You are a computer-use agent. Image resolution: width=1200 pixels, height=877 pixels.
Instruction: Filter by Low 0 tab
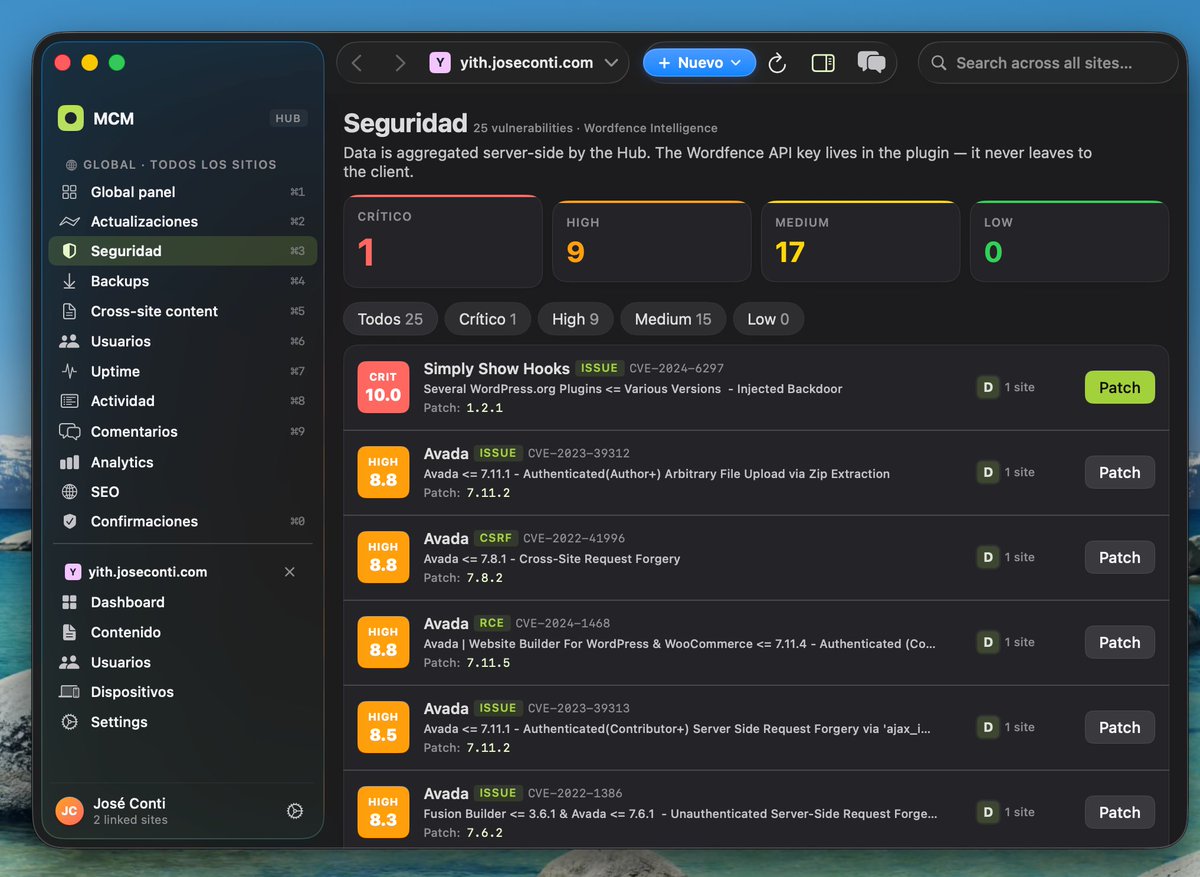point(768,319)
